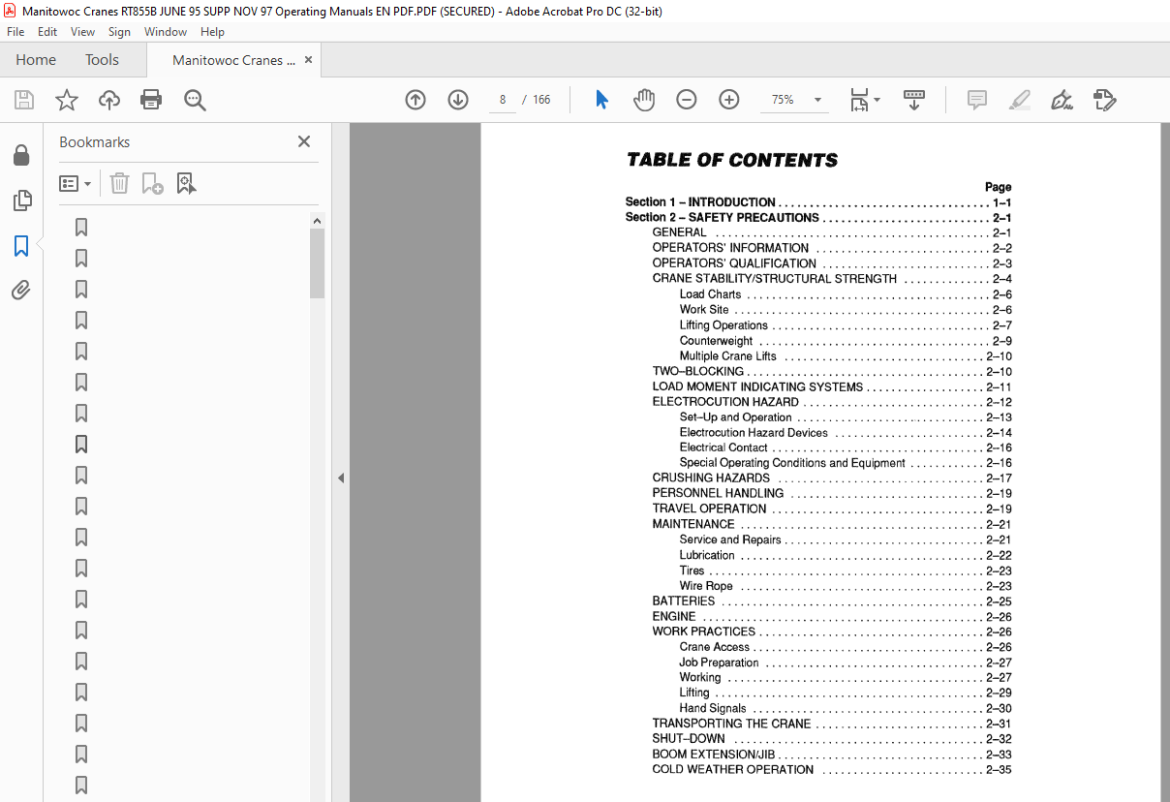This screenshot has height=802, width=1170.
Task: Find current bookmark icon
Action: click(x=186, y=184)
